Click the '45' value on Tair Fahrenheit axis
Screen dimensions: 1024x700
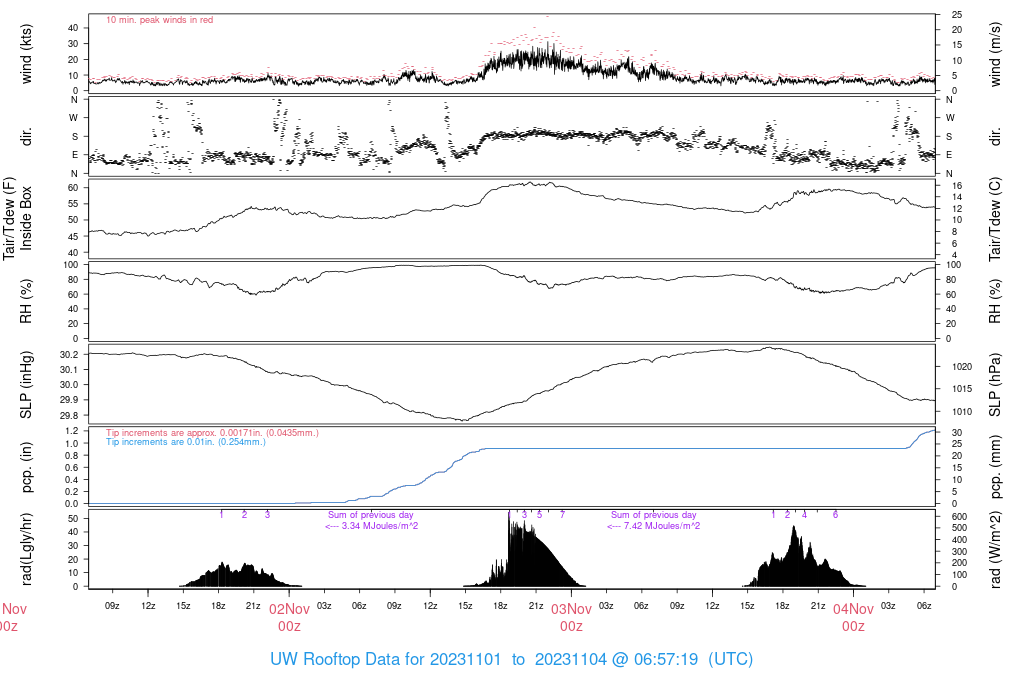pos(72,237)
